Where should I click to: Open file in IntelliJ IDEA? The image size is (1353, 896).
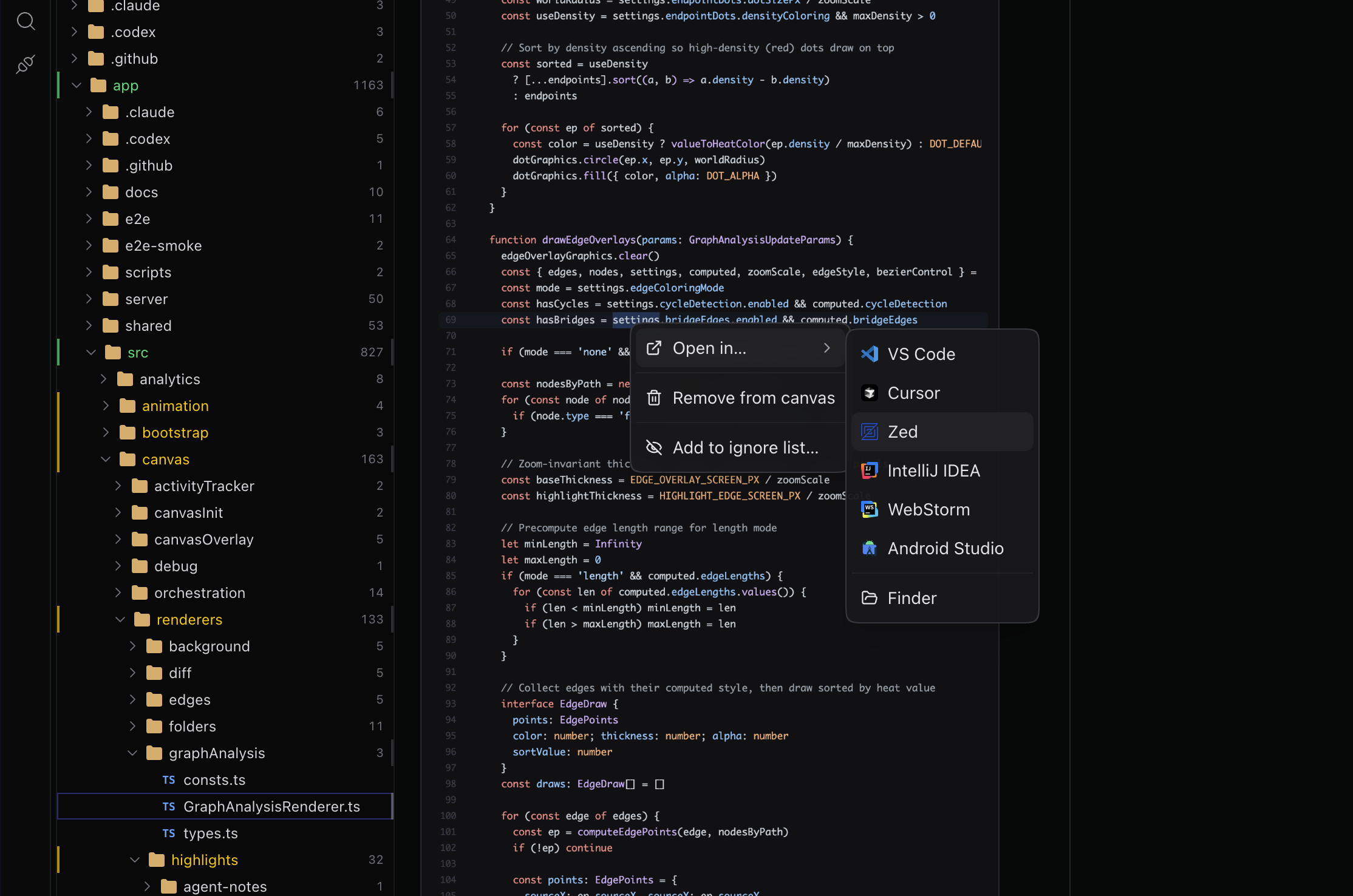pyautogui.click(x=942, y=470)
